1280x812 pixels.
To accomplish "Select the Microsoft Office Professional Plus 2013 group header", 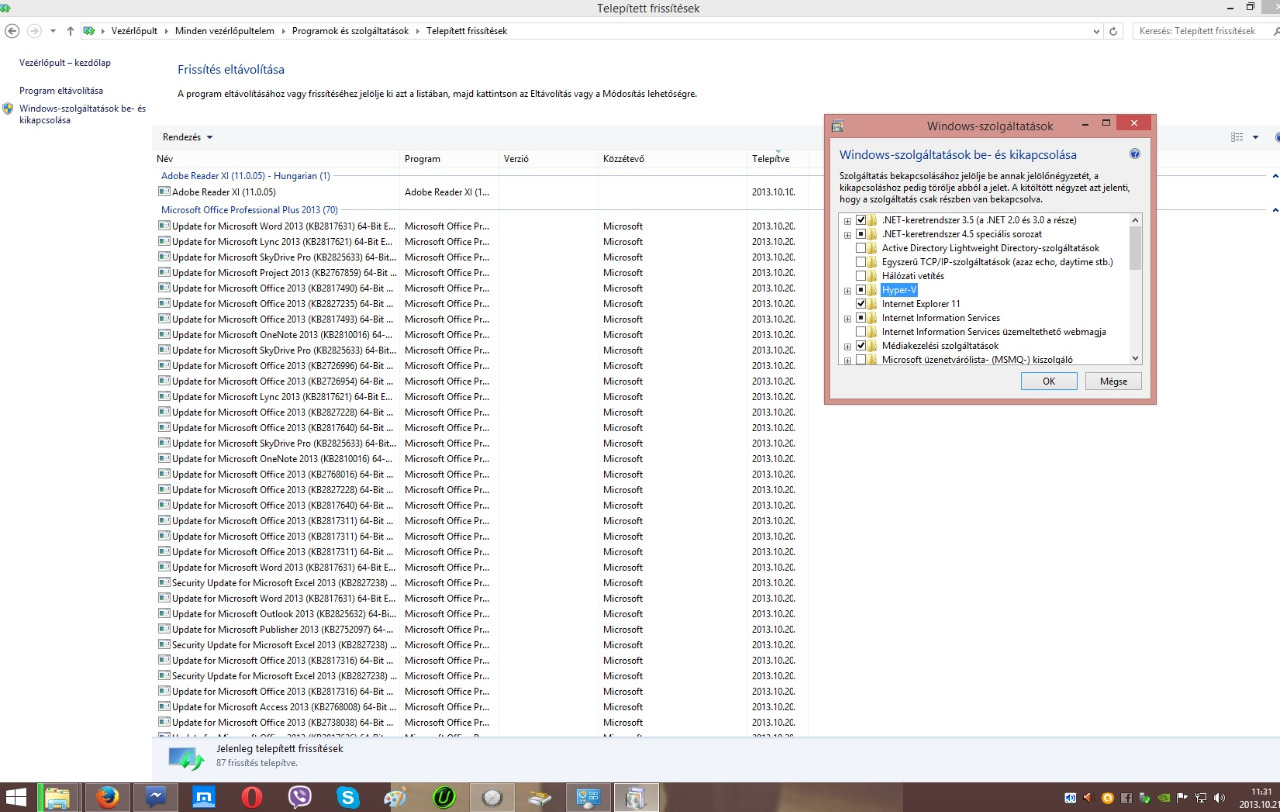I will (x=249, y=210).
